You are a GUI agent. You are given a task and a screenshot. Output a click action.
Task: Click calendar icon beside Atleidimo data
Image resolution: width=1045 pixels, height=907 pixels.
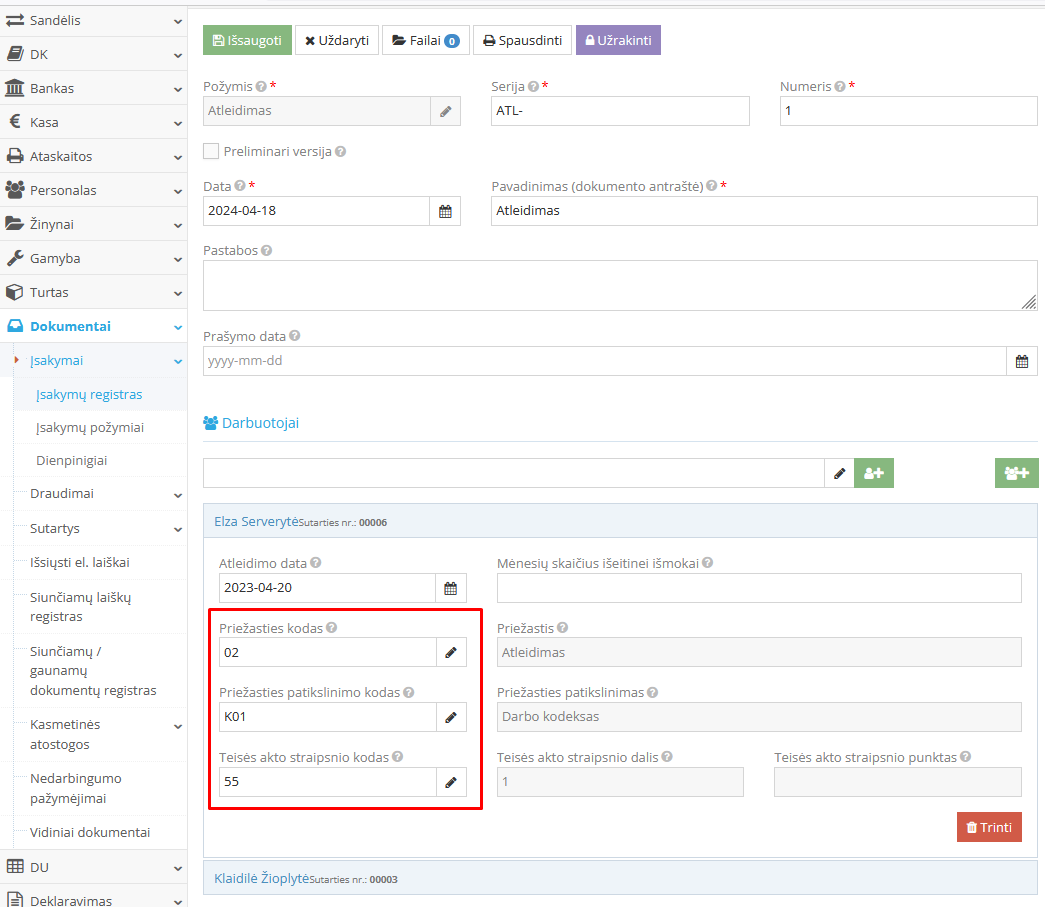coord(450,588)
